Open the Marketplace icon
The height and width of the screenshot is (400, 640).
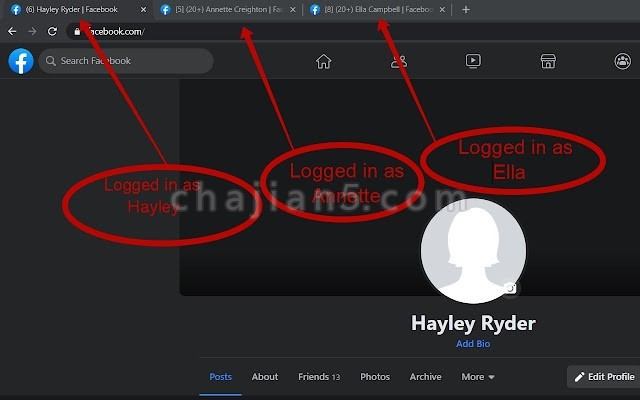point(548,61)
